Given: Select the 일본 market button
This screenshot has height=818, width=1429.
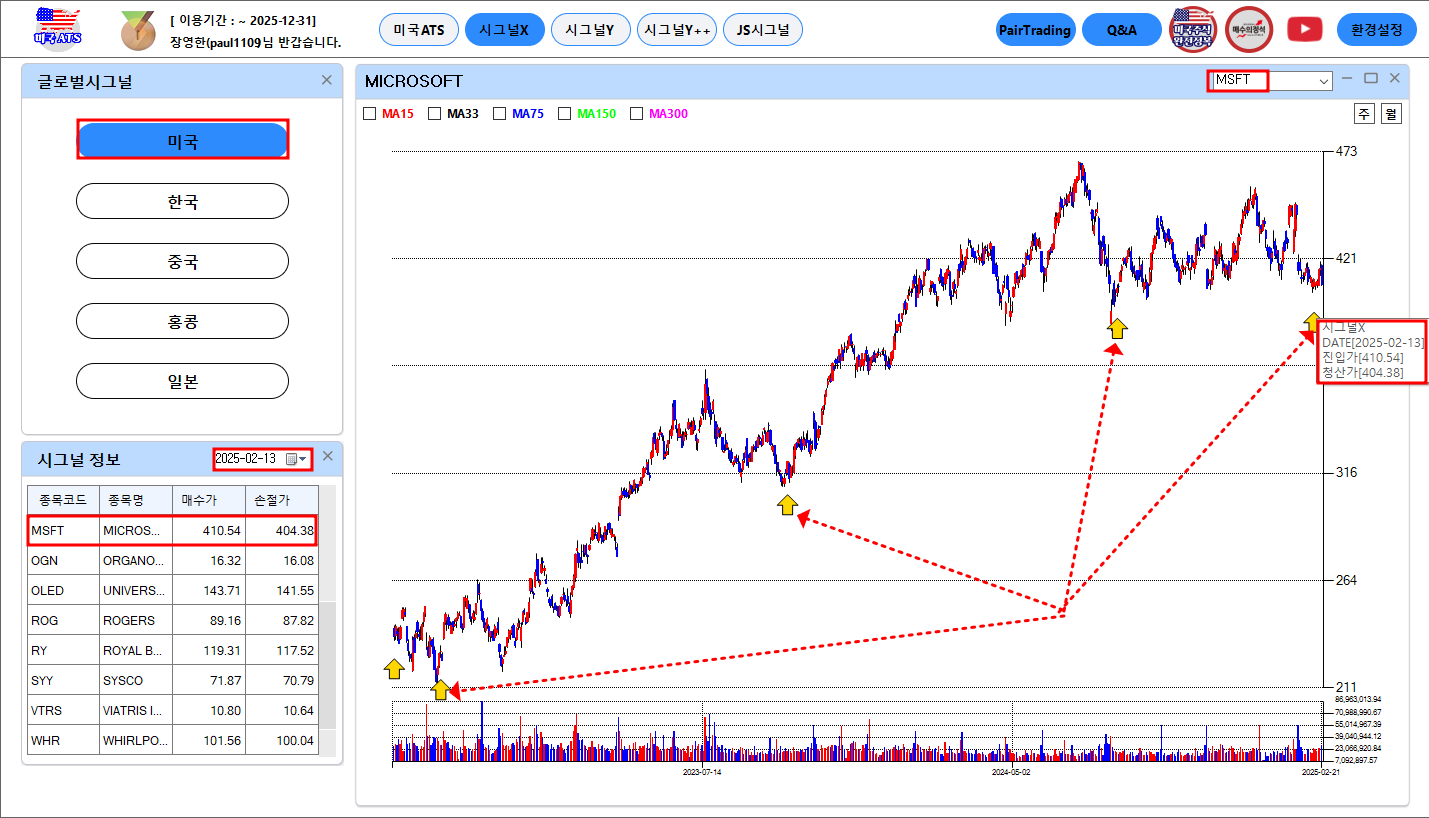Looking at the screenshot, I should (x=183, y=381).
